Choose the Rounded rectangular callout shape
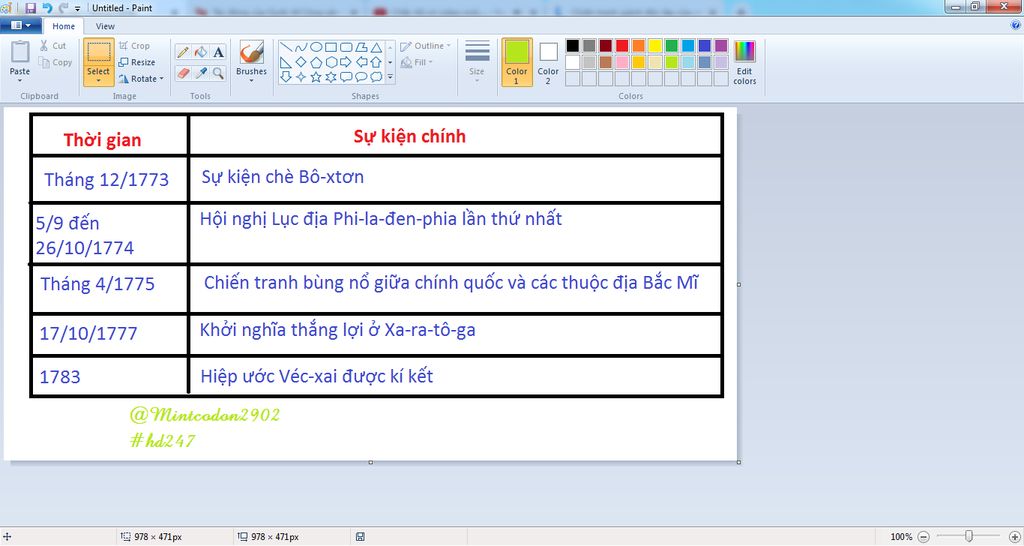This screenshot has width=1024, height=546. coord(346,77)
